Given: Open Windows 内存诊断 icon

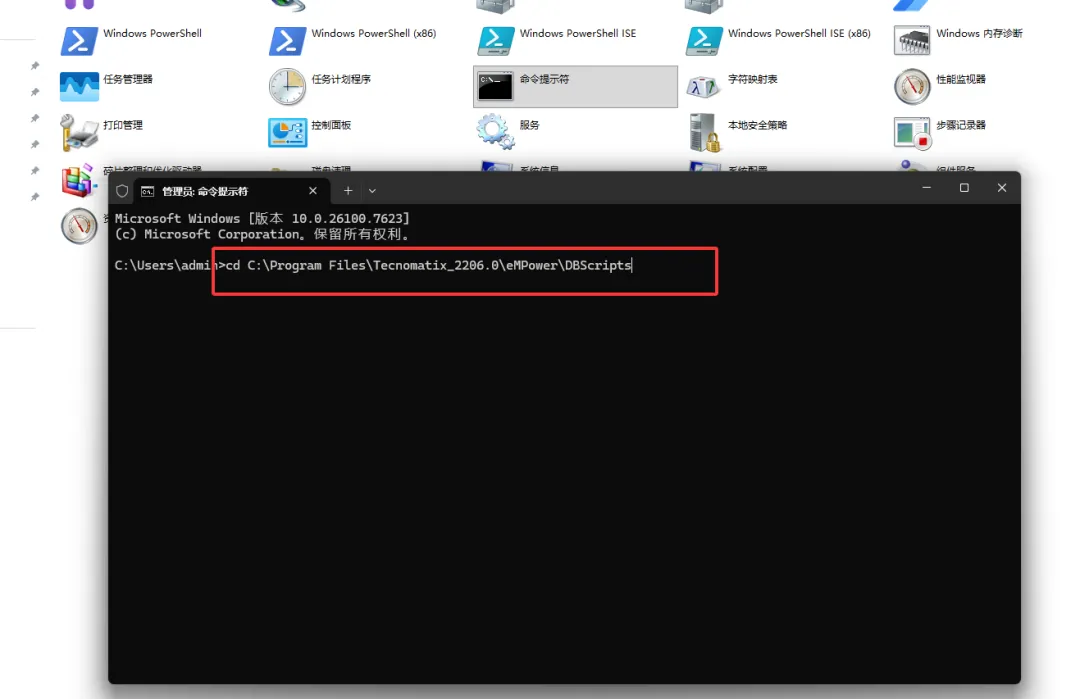Looking at the screenshot, I should pyautogui.click(x=912, y=41).
